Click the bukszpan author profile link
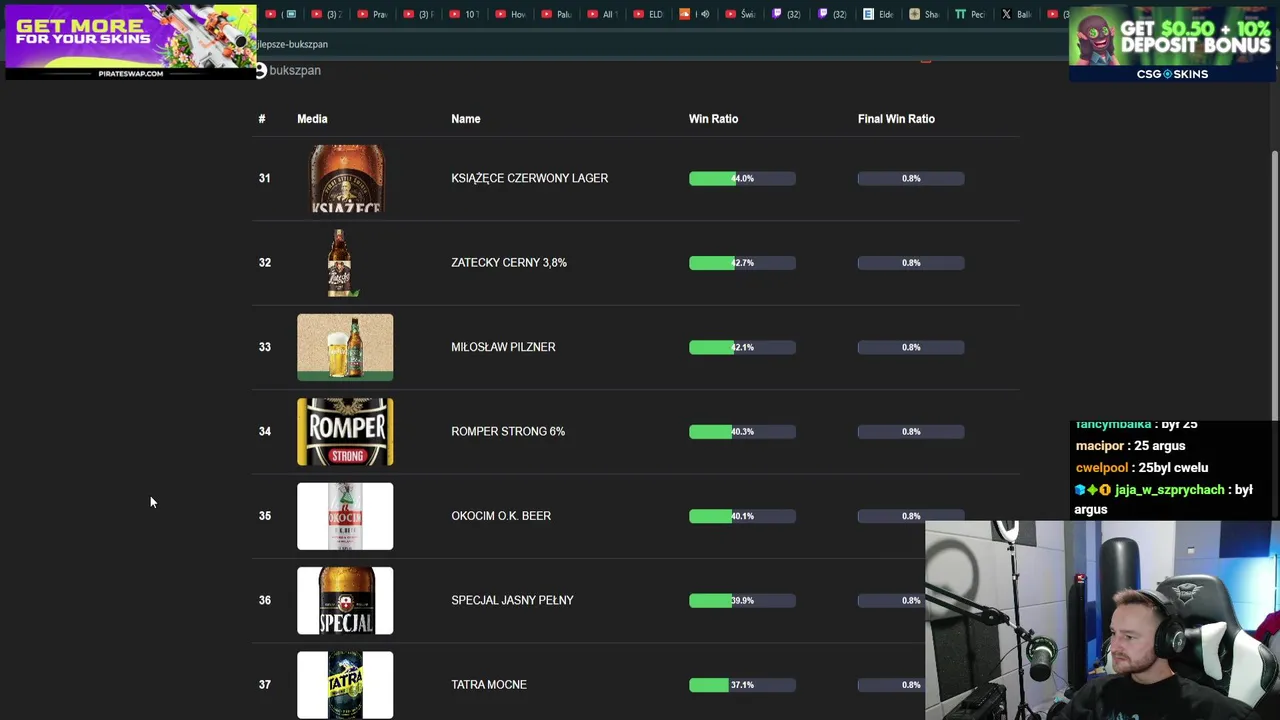 [x=295, y=70]
